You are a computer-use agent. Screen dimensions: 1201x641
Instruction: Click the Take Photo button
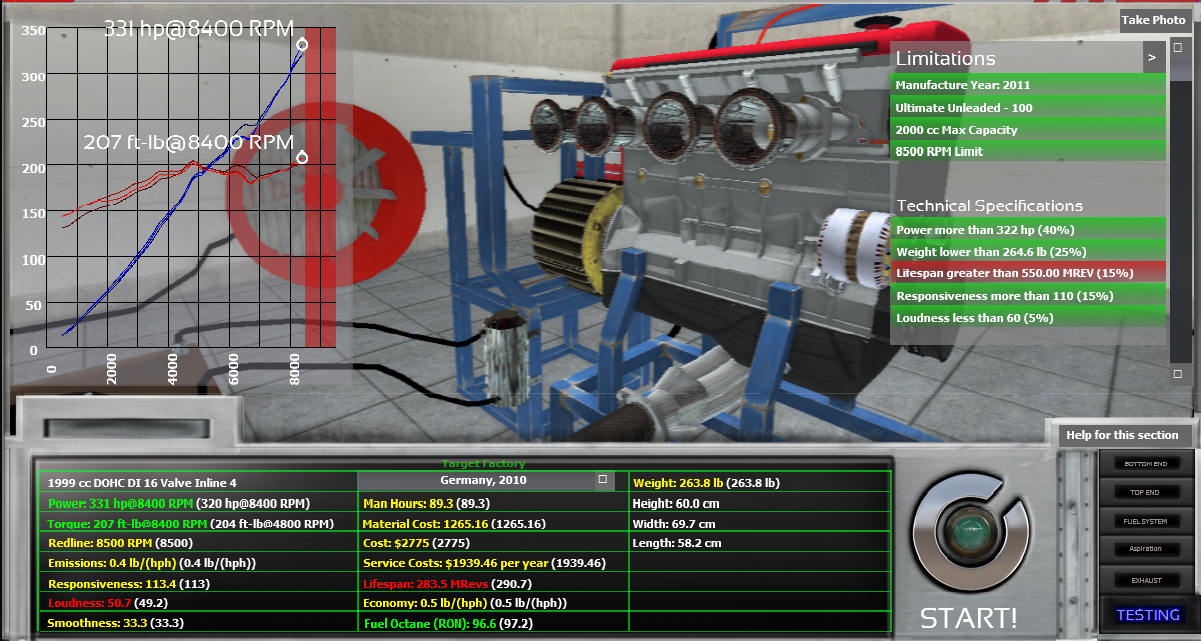[1153, 20]
